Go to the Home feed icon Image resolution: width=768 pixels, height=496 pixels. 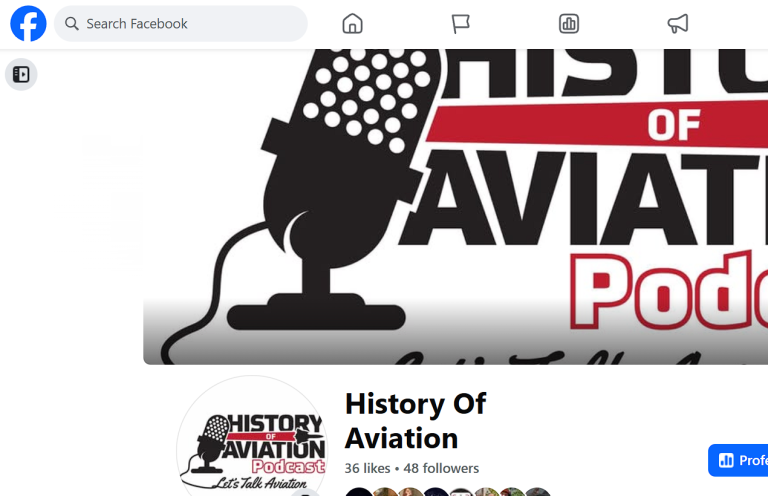(x=352, y=24)
